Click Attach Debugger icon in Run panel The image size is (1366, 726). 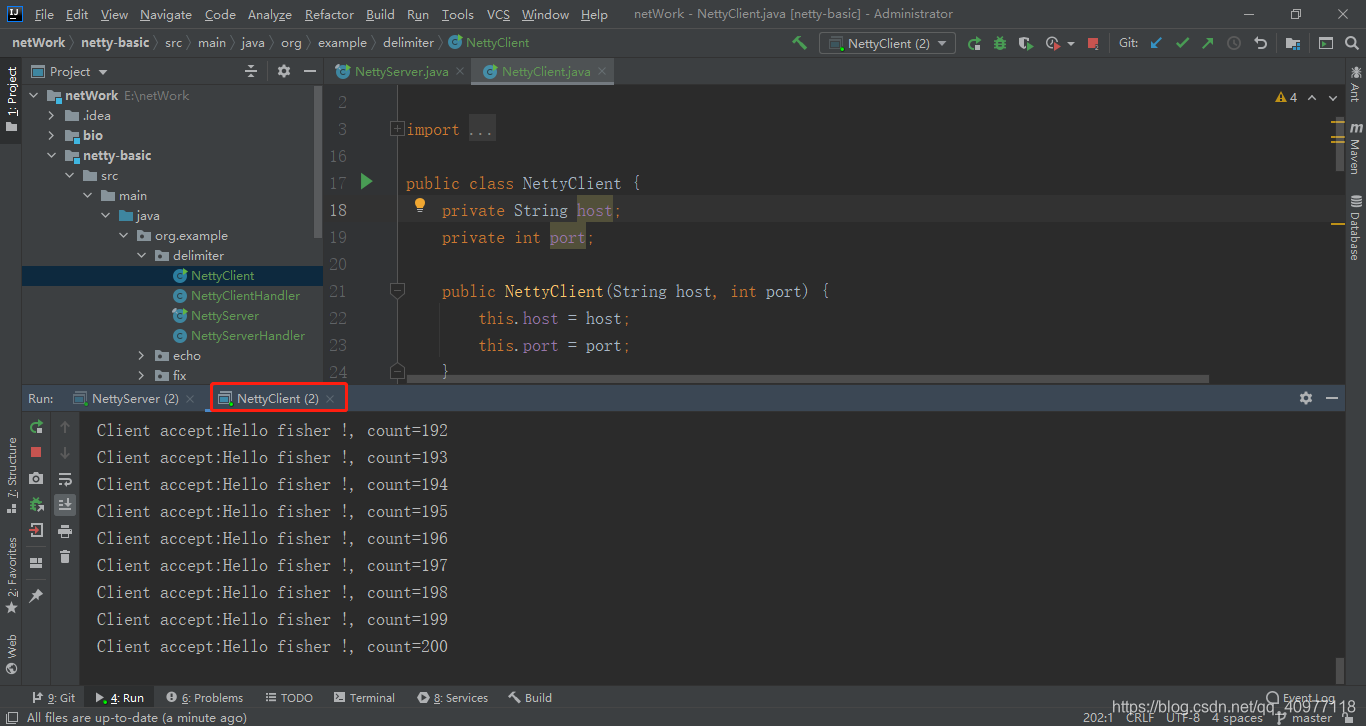point(36,505)
